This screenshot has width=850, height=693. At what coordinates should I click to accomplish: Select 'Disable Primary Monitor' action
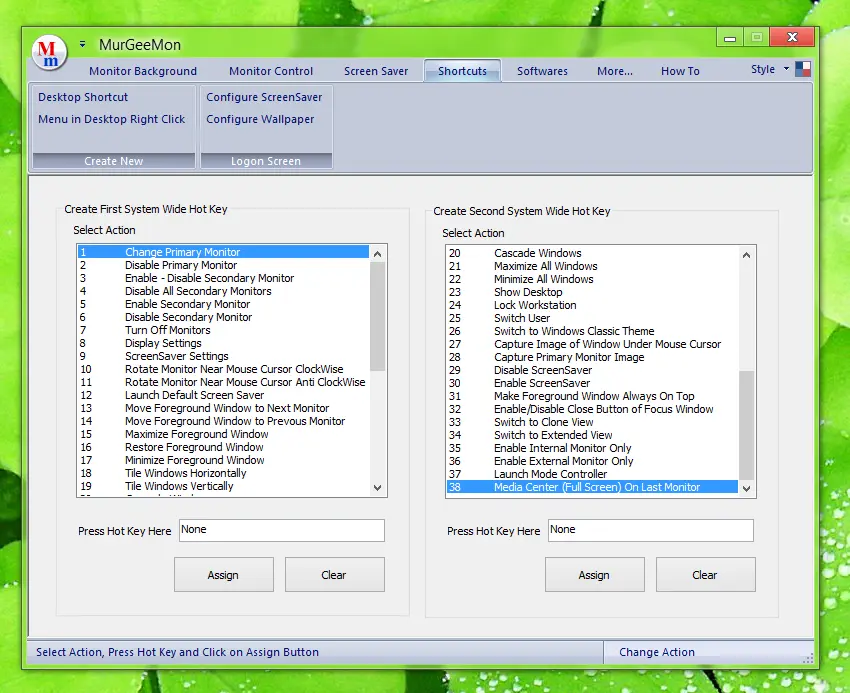pos(223,265)
